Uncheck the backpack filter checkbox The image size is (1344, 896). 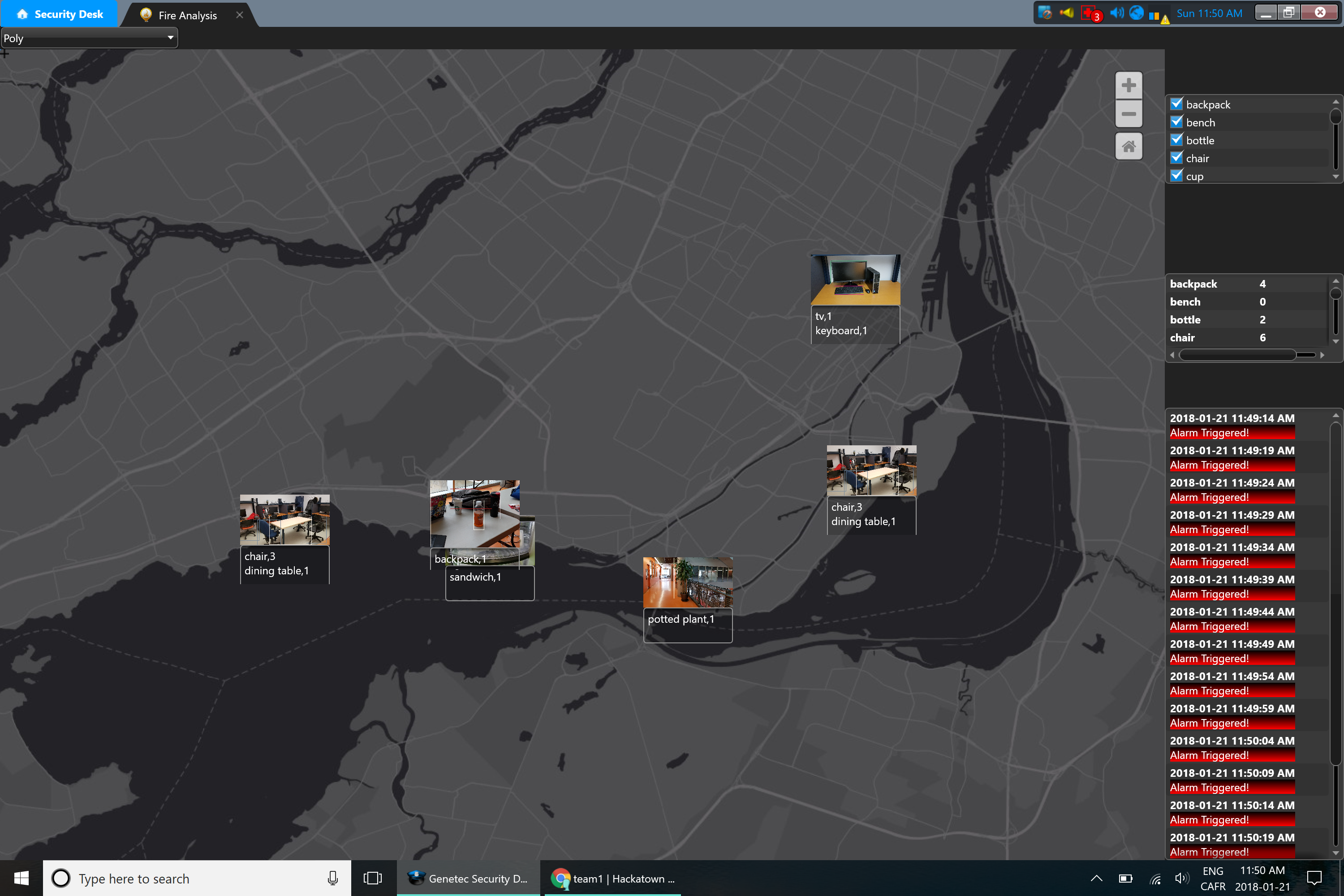(x=1176, y=104)
